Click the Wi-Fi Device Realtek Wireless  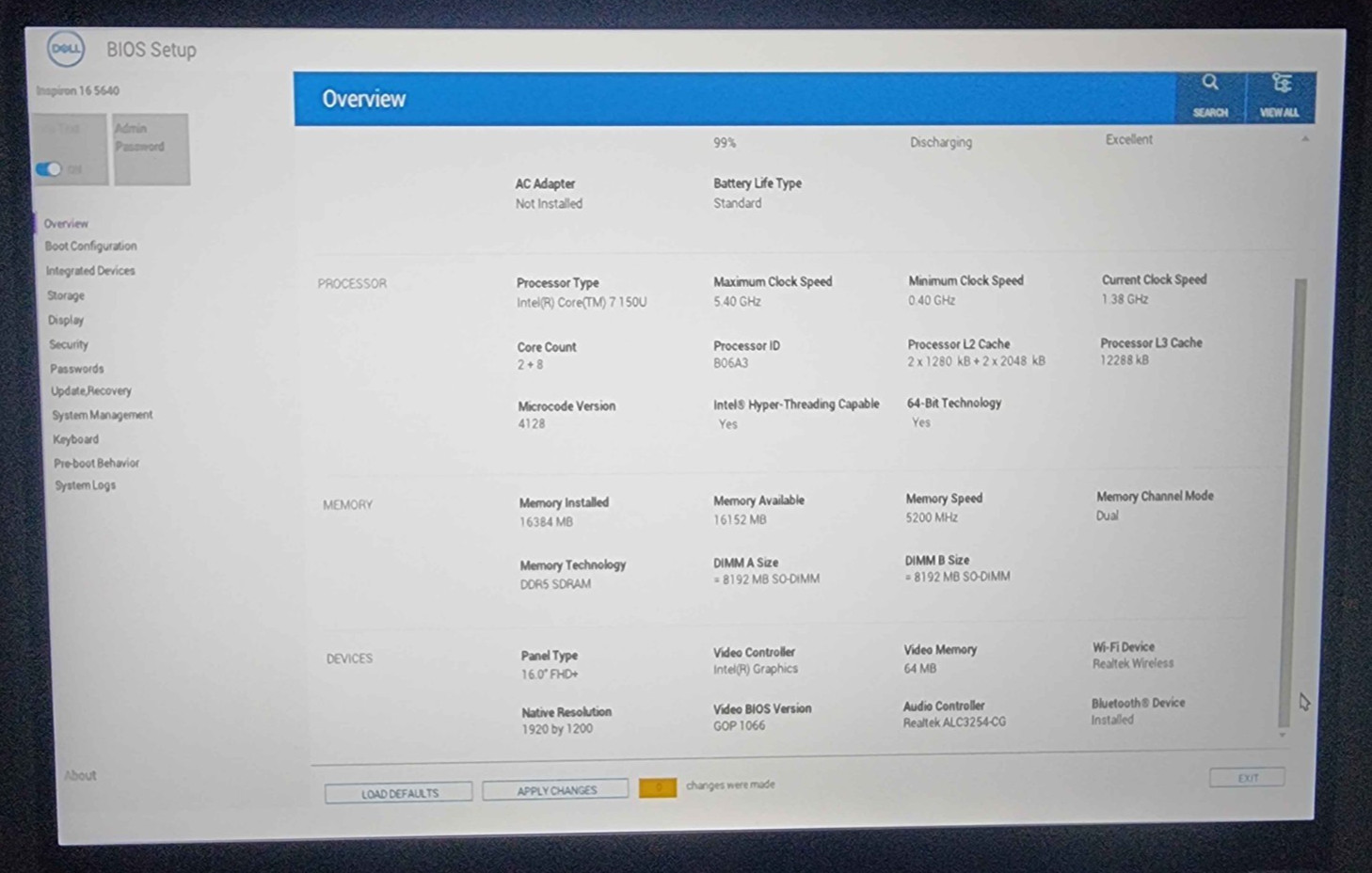point(1133,663)
